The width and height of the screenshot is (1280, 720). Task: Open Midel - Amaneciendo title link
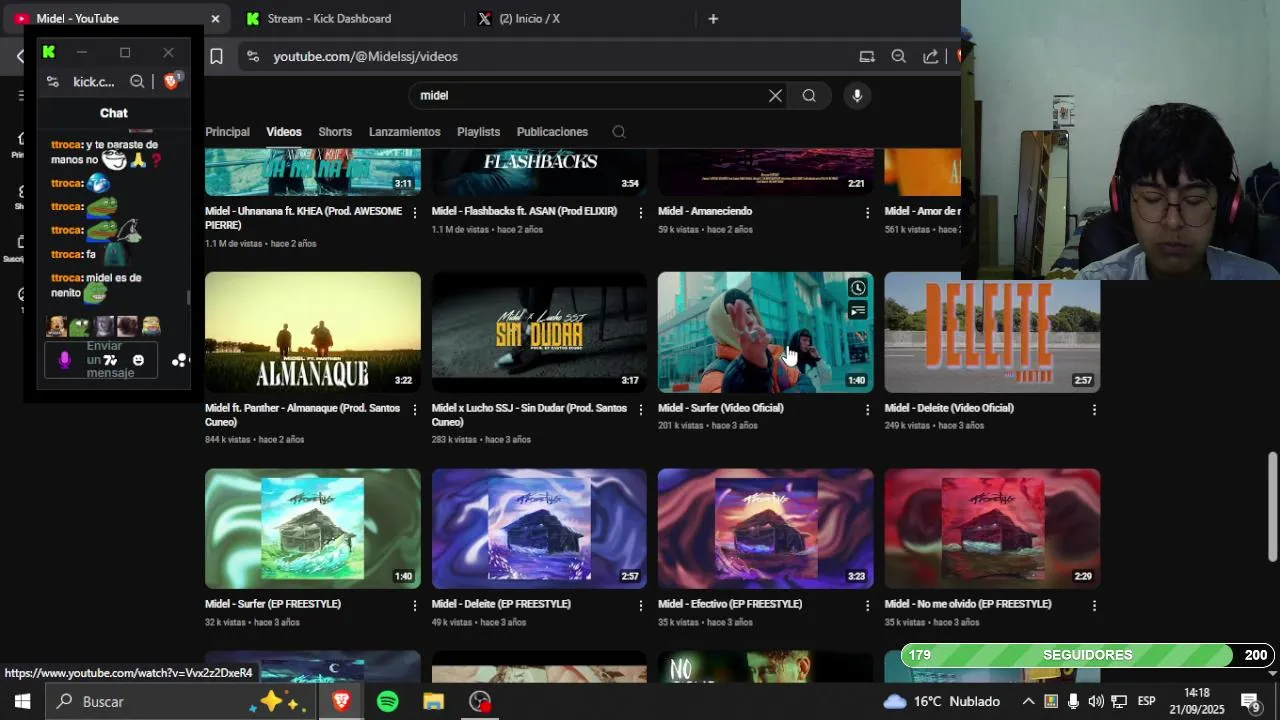(705, 211)
